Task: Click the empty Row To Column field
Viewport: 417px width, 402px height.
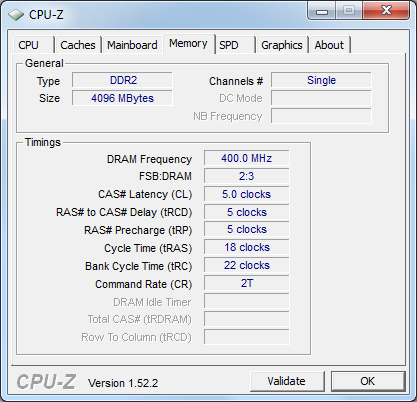Action: point(247,337)
